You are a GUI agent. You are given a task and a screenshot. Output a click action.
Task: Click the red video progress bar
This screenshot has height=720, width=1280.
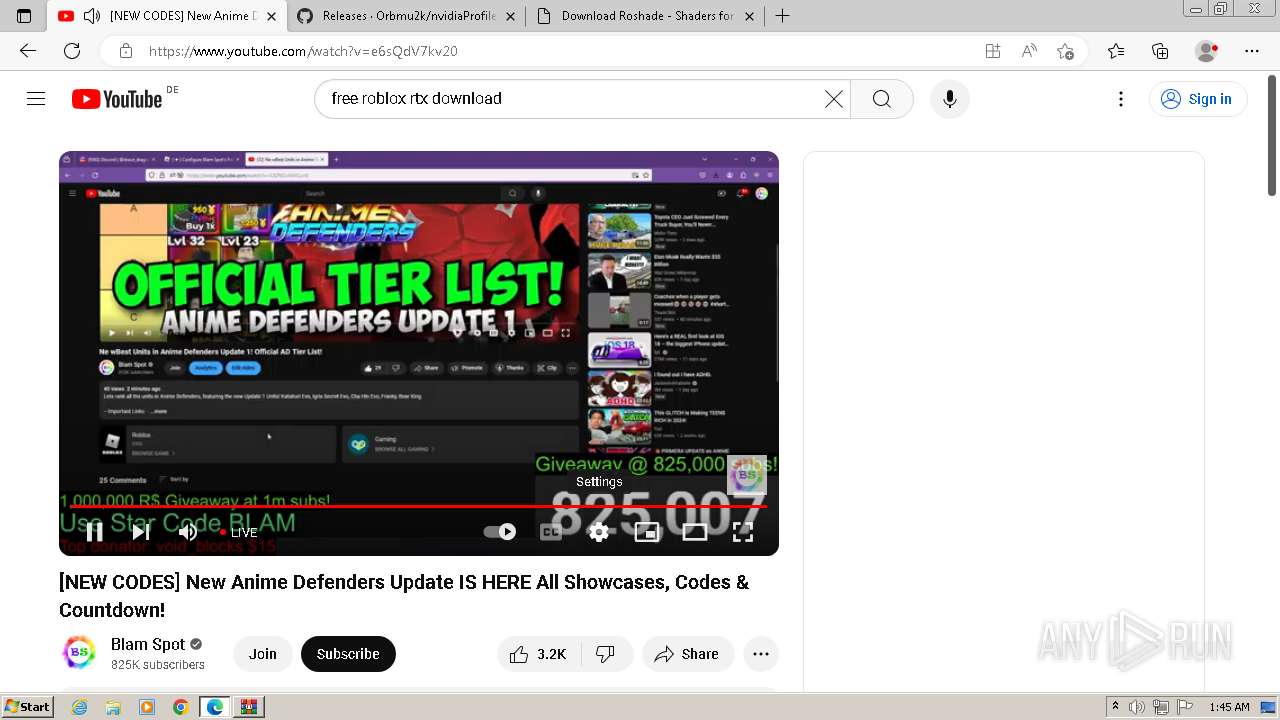pos(418,506)
